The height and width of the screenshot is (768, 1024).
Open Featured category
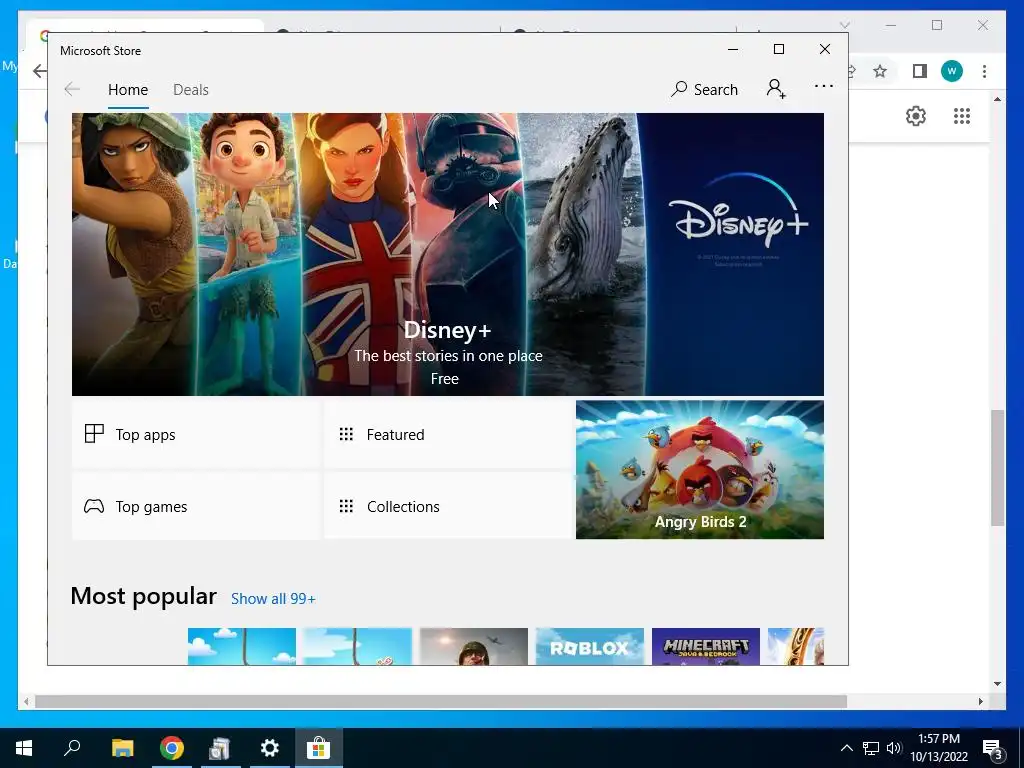(x=448, y=434)
